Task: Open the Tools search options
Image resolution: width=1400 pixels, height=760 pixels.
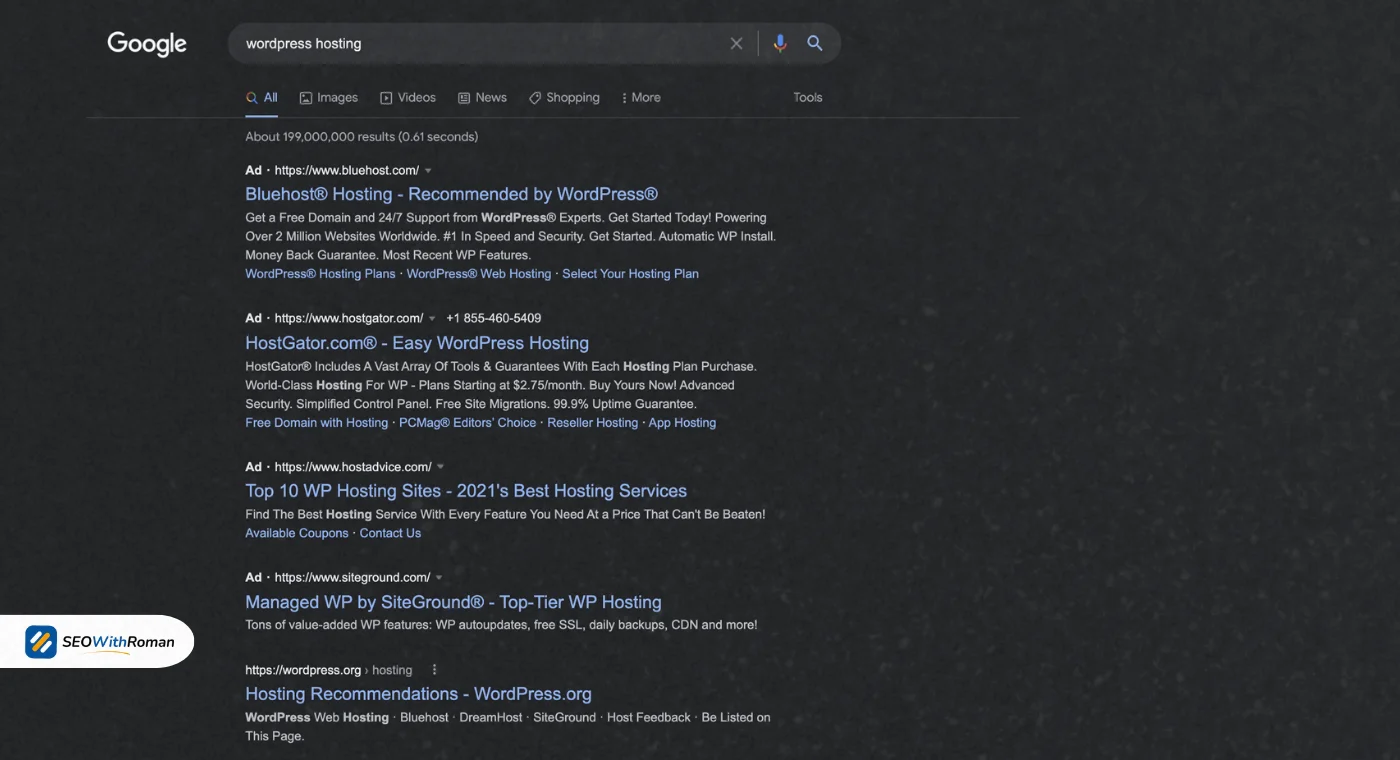Action: pyautogui.click(x=808, y=98)
